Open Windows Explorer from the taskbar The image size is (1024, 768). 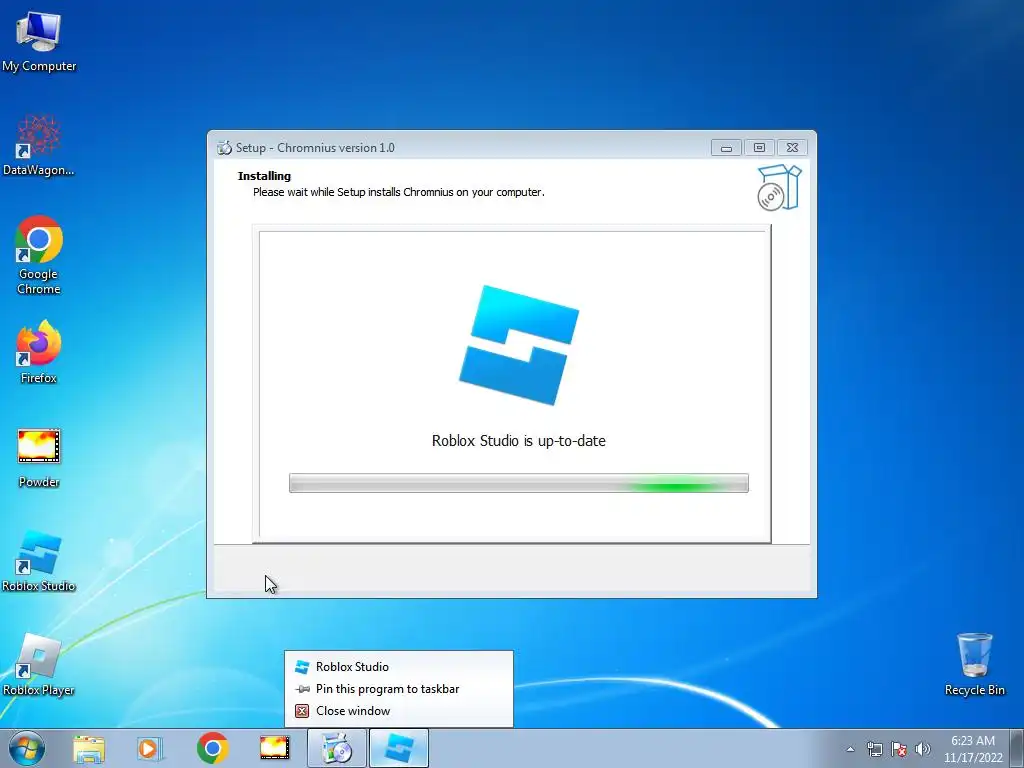click(x=89, y=748)
